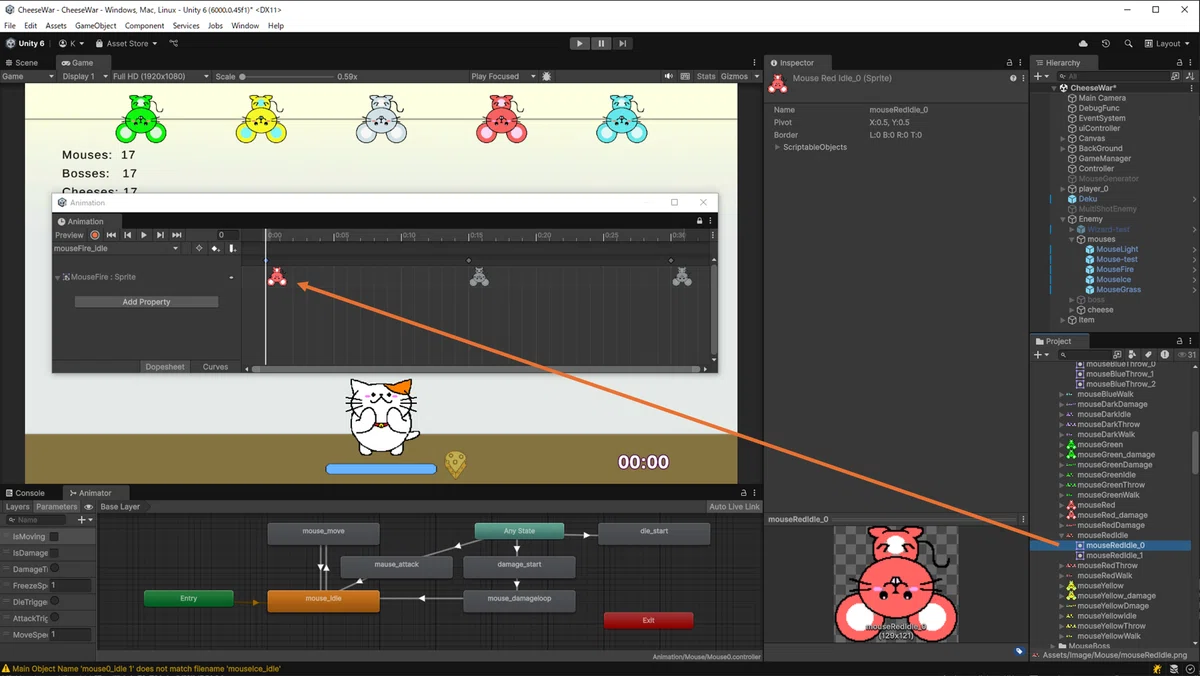This screenshot has height=676, width=1200.
Task: Click the Add Keyframe icon in the Animation window
Action: tap(215, 248)
